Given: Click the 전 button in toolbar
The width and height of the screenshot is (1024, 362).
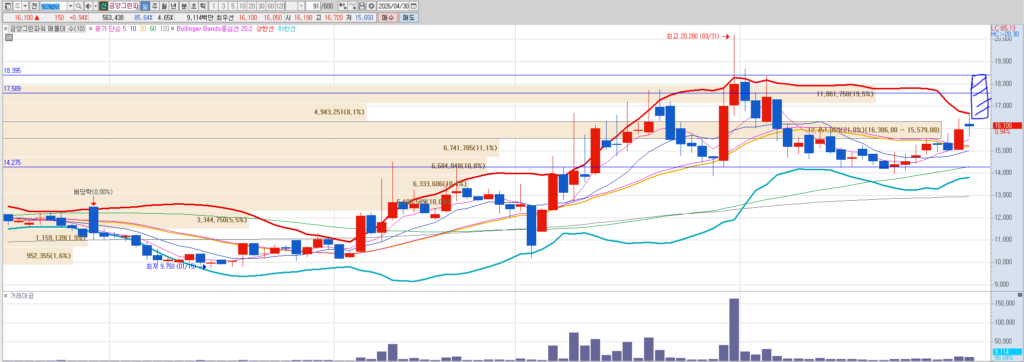Looking at the screenshot, I should pos(34,6).
